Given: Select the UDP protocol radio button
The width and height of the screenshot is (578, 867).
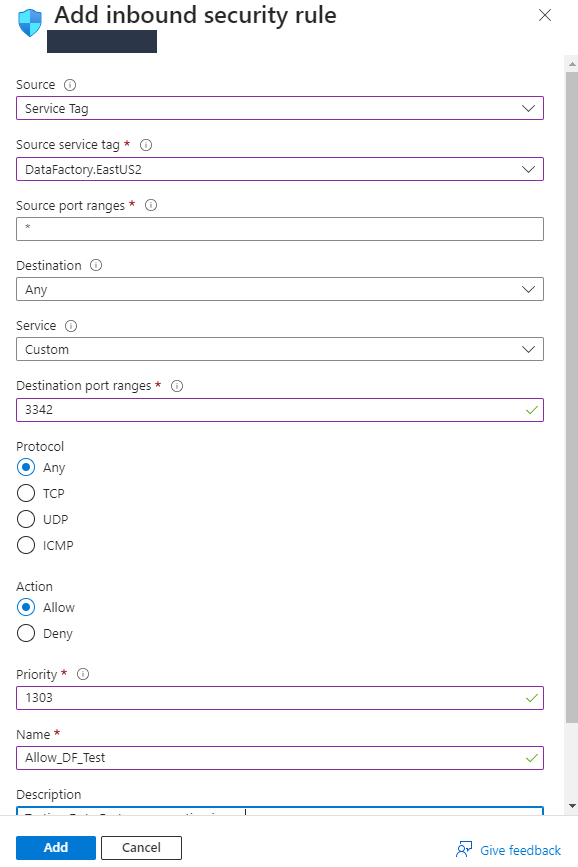Looking at the screenshot, I should (x=26, y=519).
